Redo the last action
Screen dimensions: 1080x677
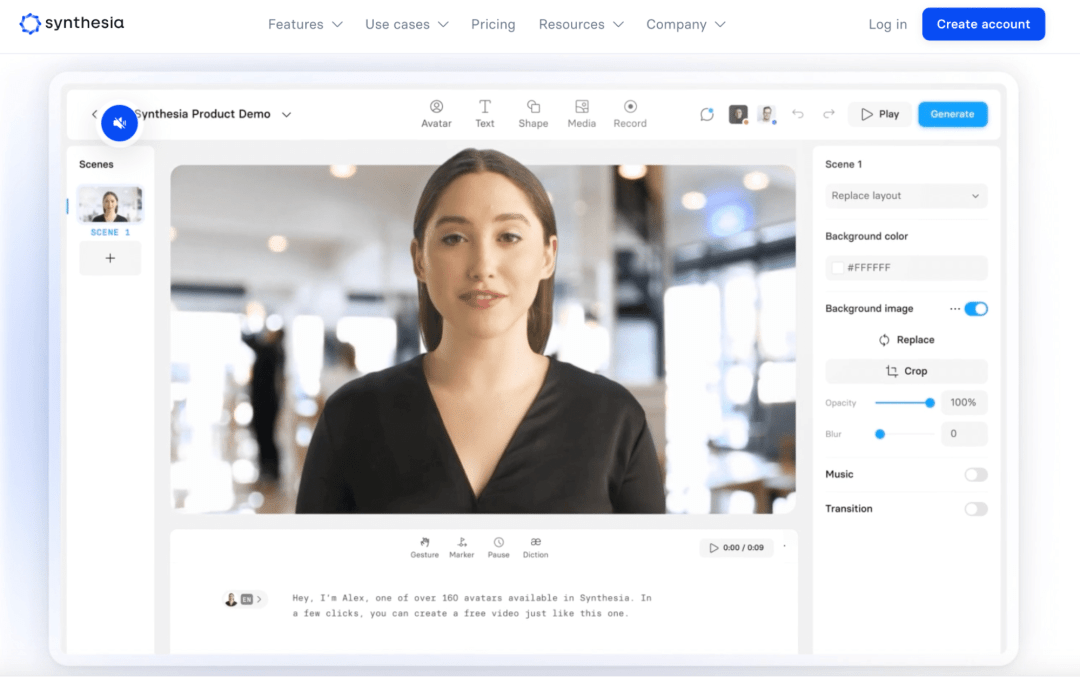(829, 114)
